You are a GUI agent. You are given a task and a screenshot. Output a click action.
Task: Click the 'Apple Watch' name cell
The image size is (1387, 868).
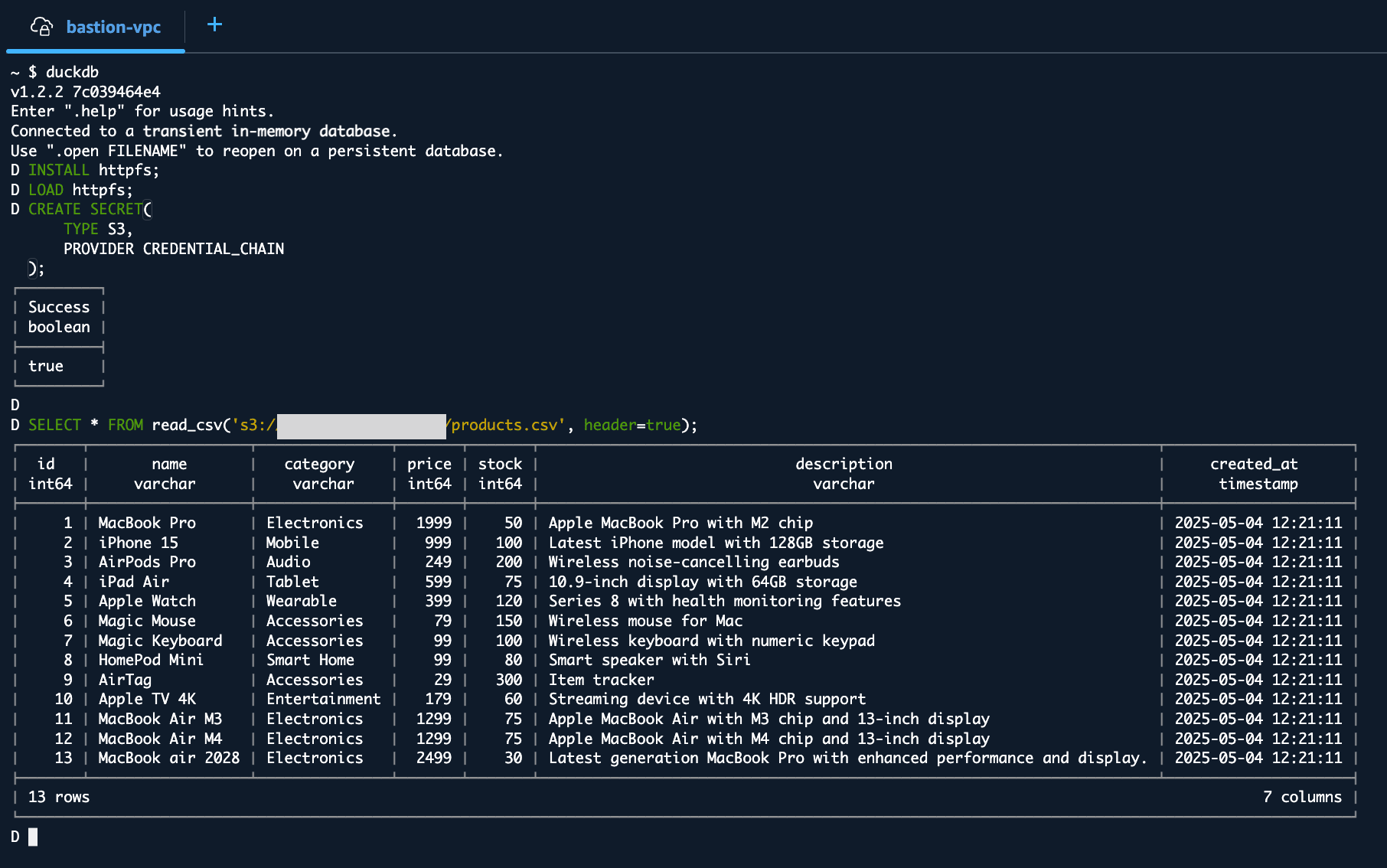point(147,601)
